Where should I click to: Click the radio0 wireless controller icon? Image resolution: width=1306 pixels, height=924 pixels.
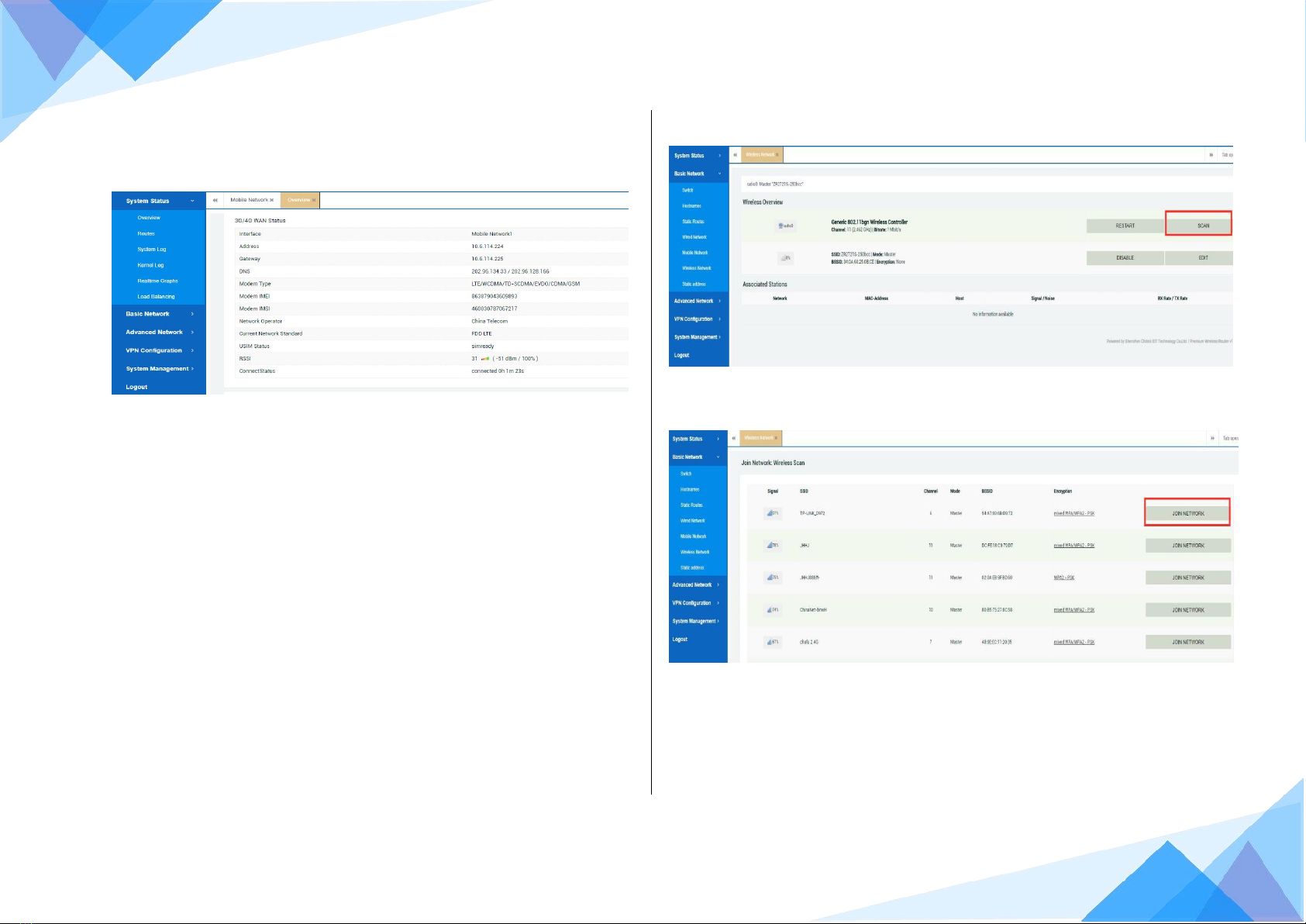(x=785, y=226)
